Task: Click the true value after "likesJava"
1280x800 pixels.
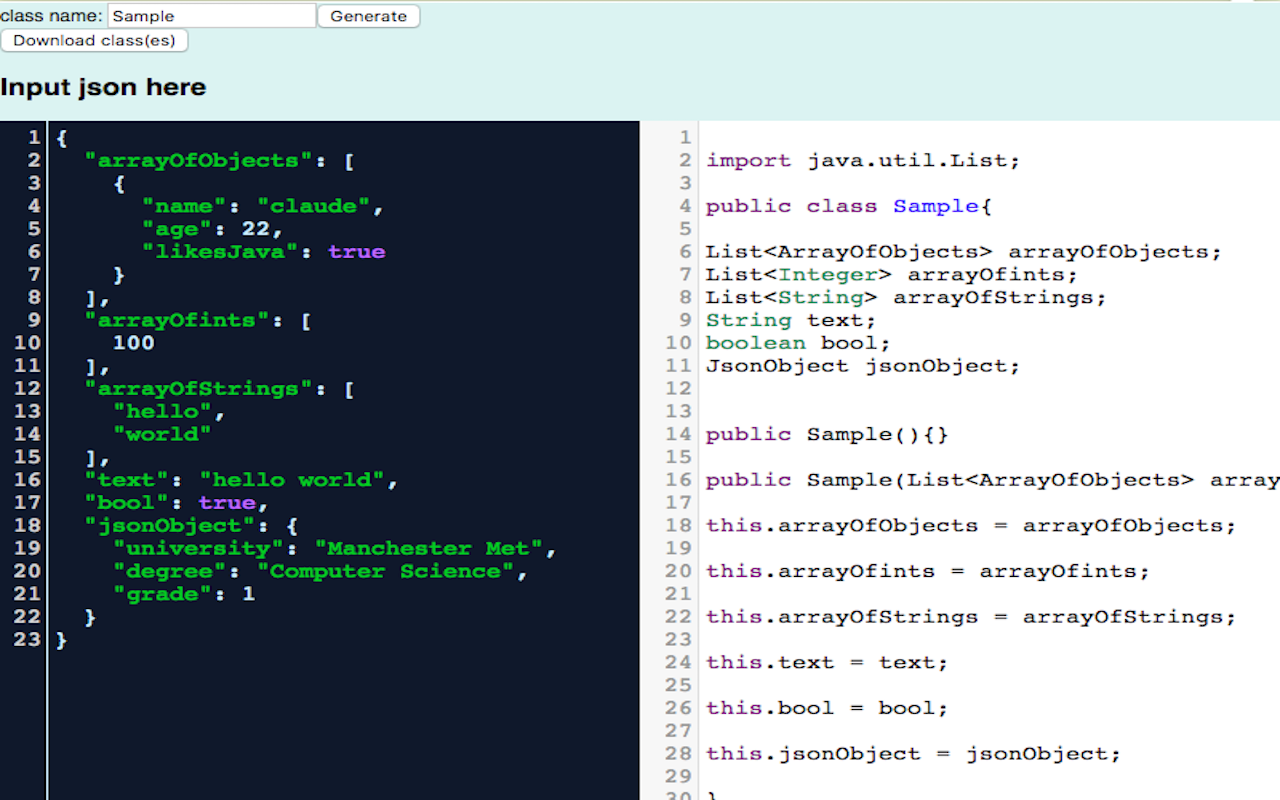Action: [x=357, y=252]
